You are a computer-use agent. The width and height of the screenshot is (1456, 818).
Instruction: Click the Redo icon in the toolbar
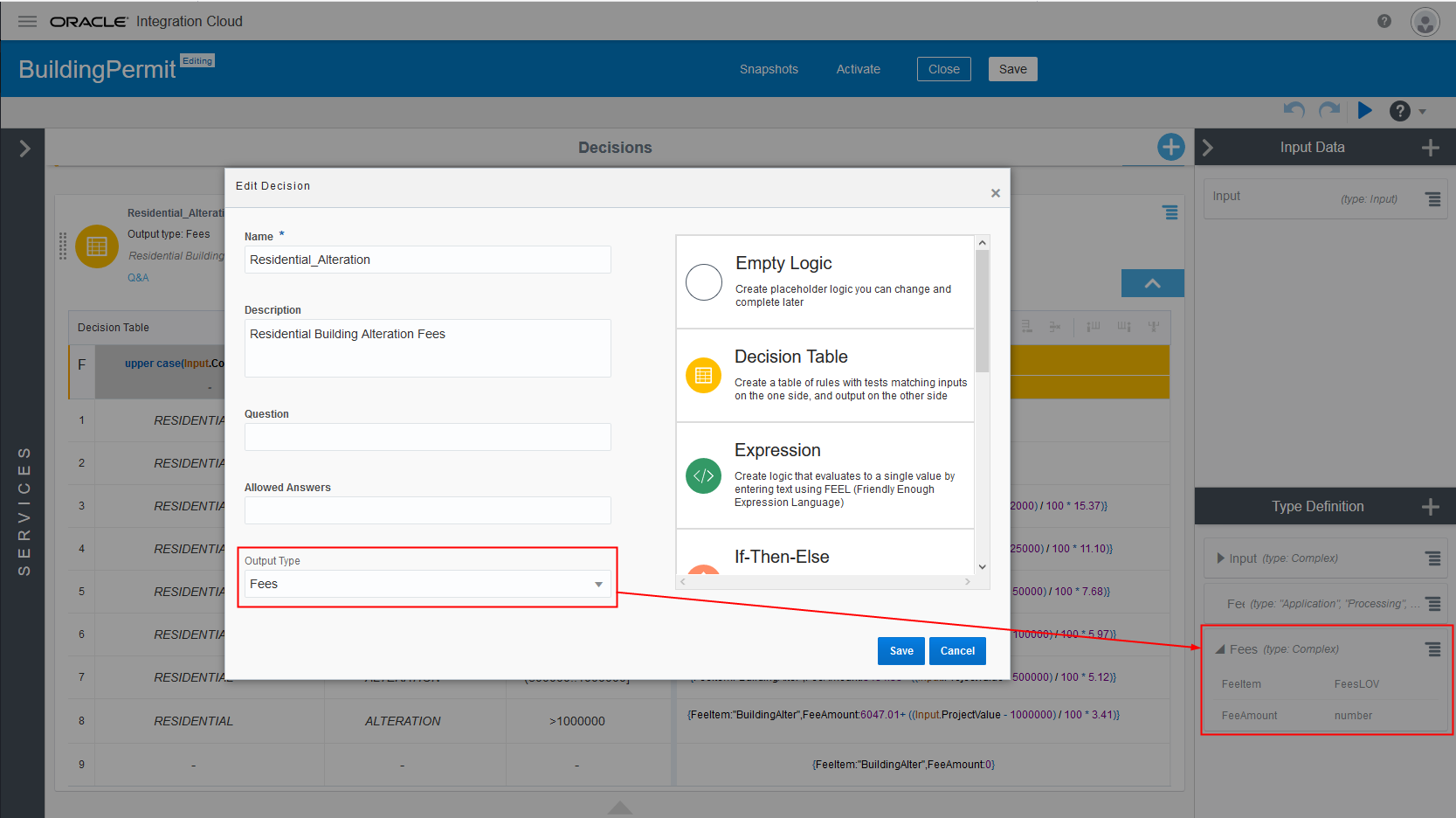(1329, 111)
